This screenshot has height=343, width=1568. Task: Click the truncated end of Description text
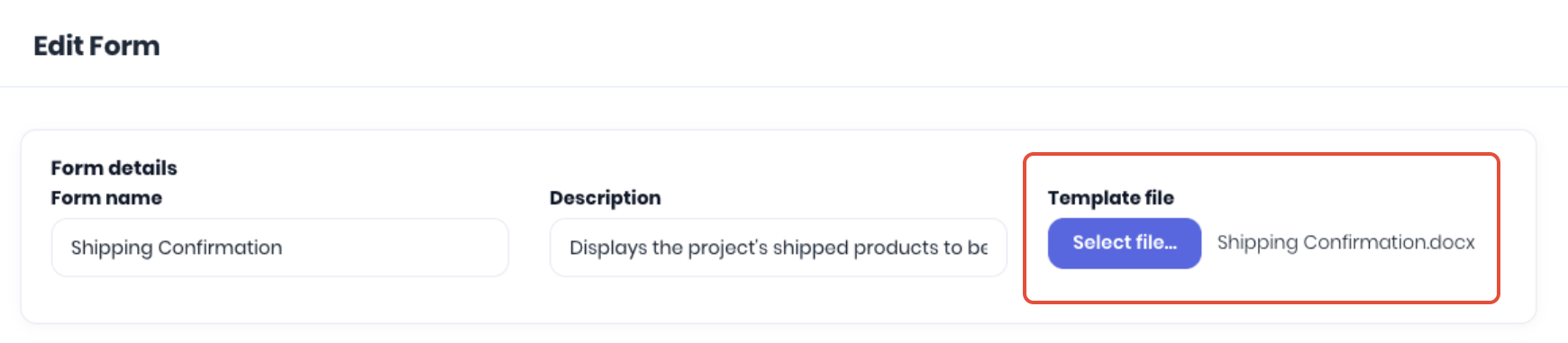pos(978,248)
